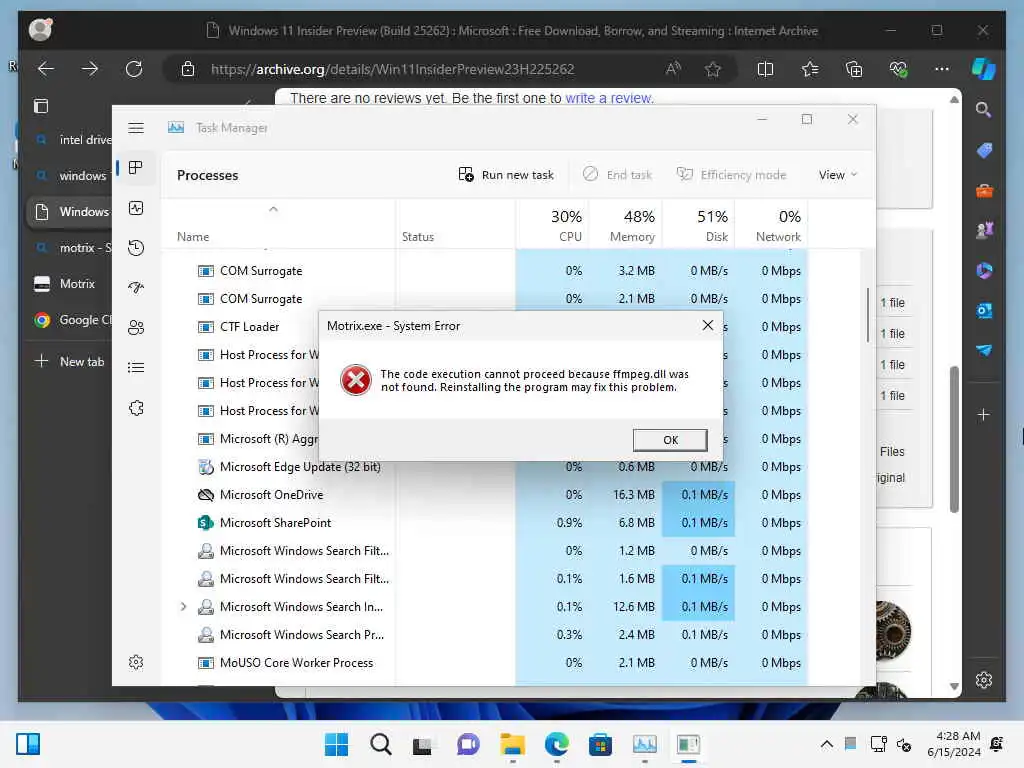
Task: Add sidebar app with plus icon
Action: coord(984,415)
